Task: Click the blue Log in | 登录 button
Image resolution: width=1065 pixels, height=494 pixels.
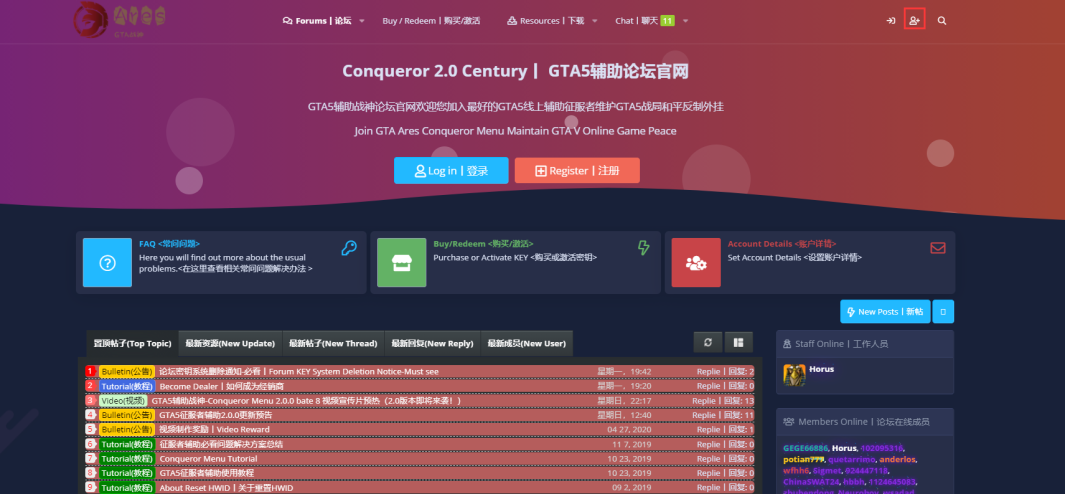Action: 451,171
